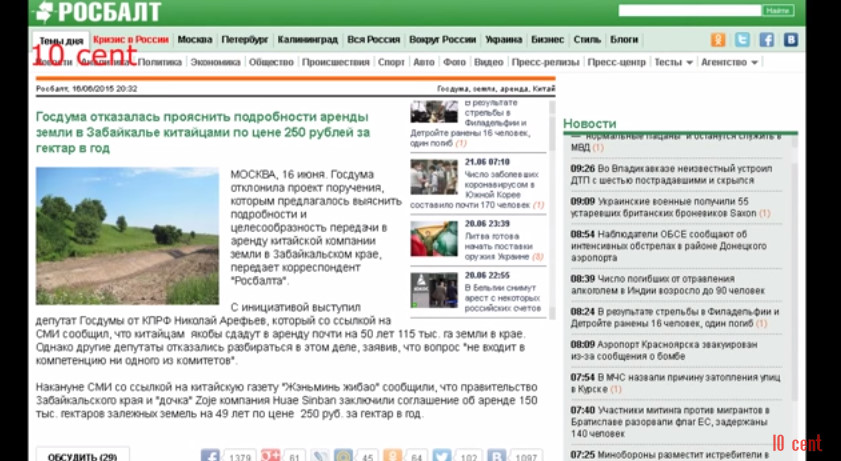
Task: Open 09:26 Владикавказ ДТП news item
Action: click(671, 174)
